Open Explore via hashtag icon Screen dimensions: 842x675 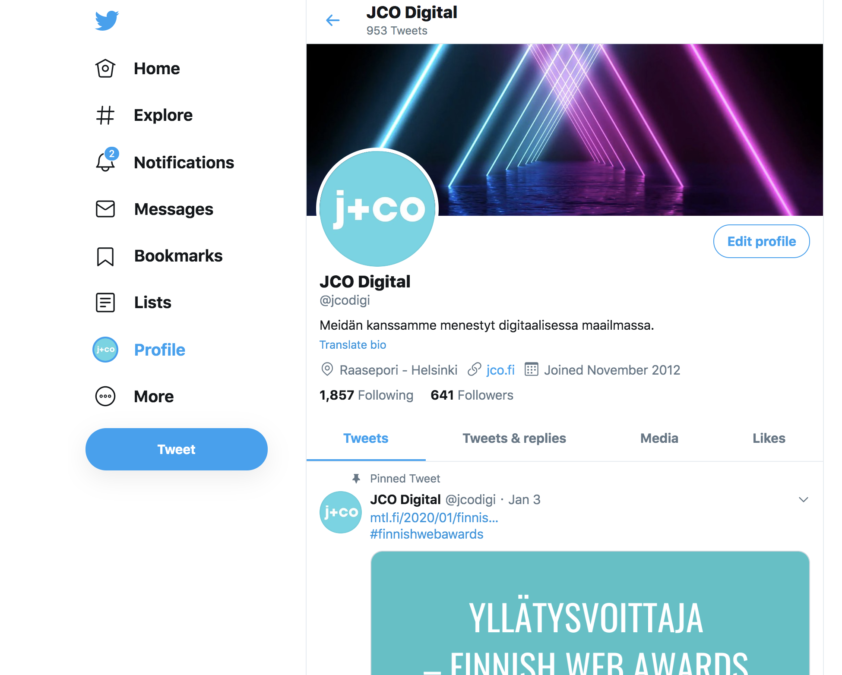(x=105, y=115)
